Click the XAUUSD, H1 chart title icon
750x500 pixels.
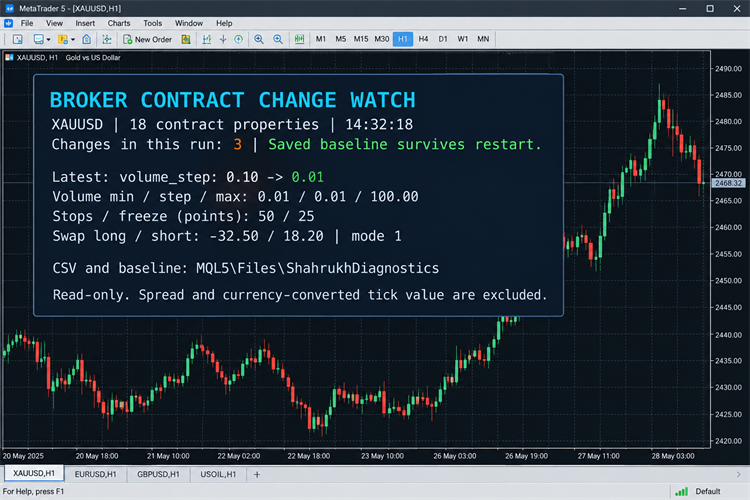click(x=9, y=57)
